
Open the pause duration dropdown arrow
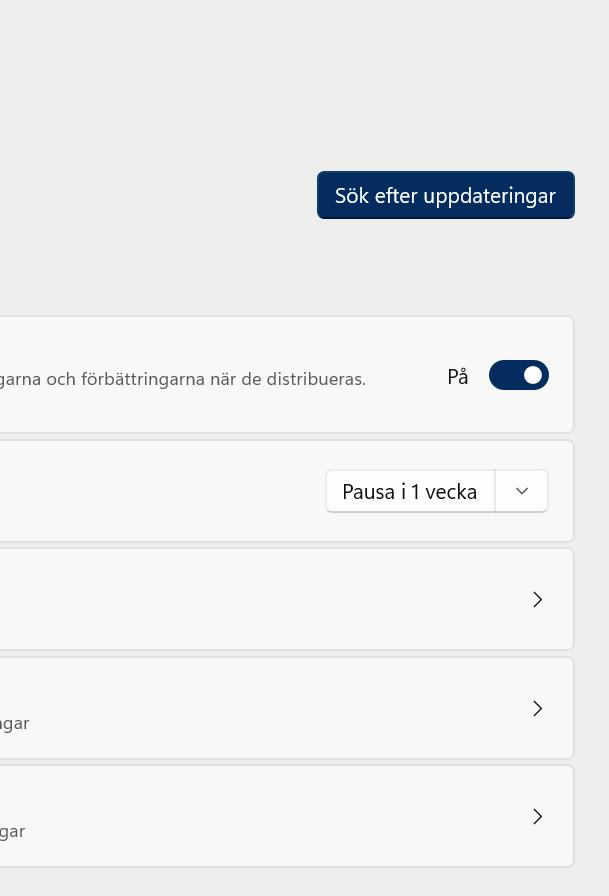click(521, 491)
